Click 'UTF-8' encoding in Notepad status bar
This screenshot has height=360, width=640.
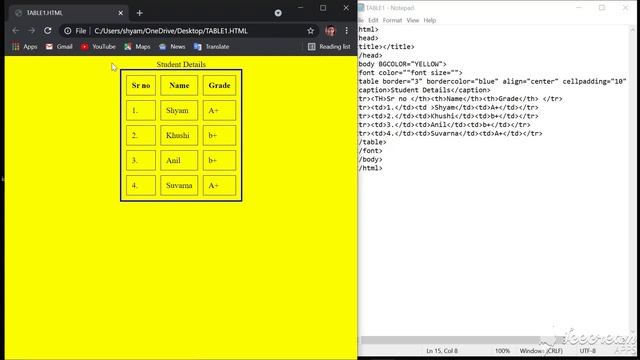click(x=587, y=351)
